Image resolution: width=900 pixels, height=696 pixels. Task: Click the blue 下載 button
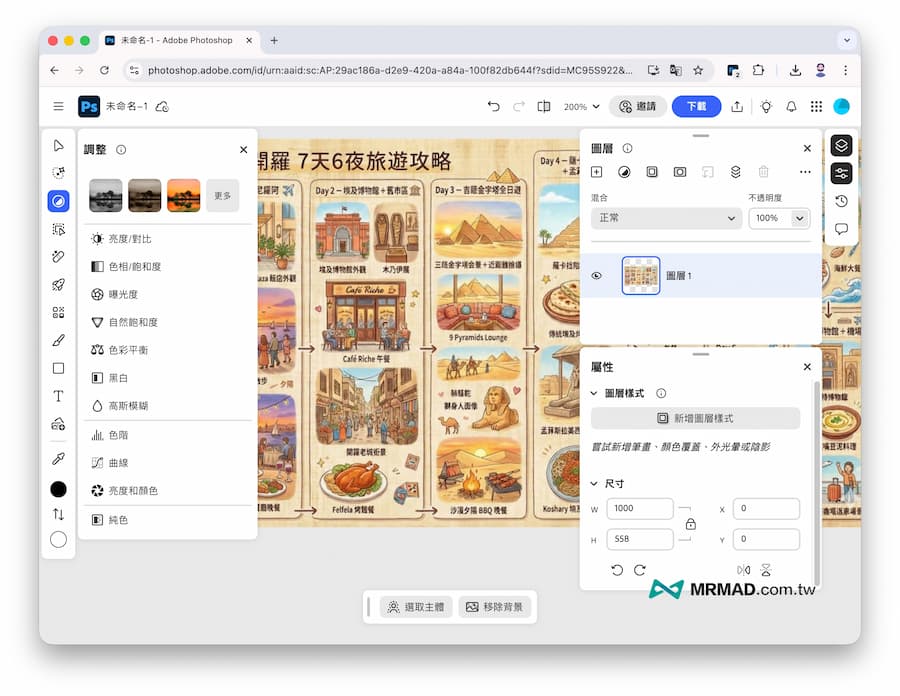point(696,105)
